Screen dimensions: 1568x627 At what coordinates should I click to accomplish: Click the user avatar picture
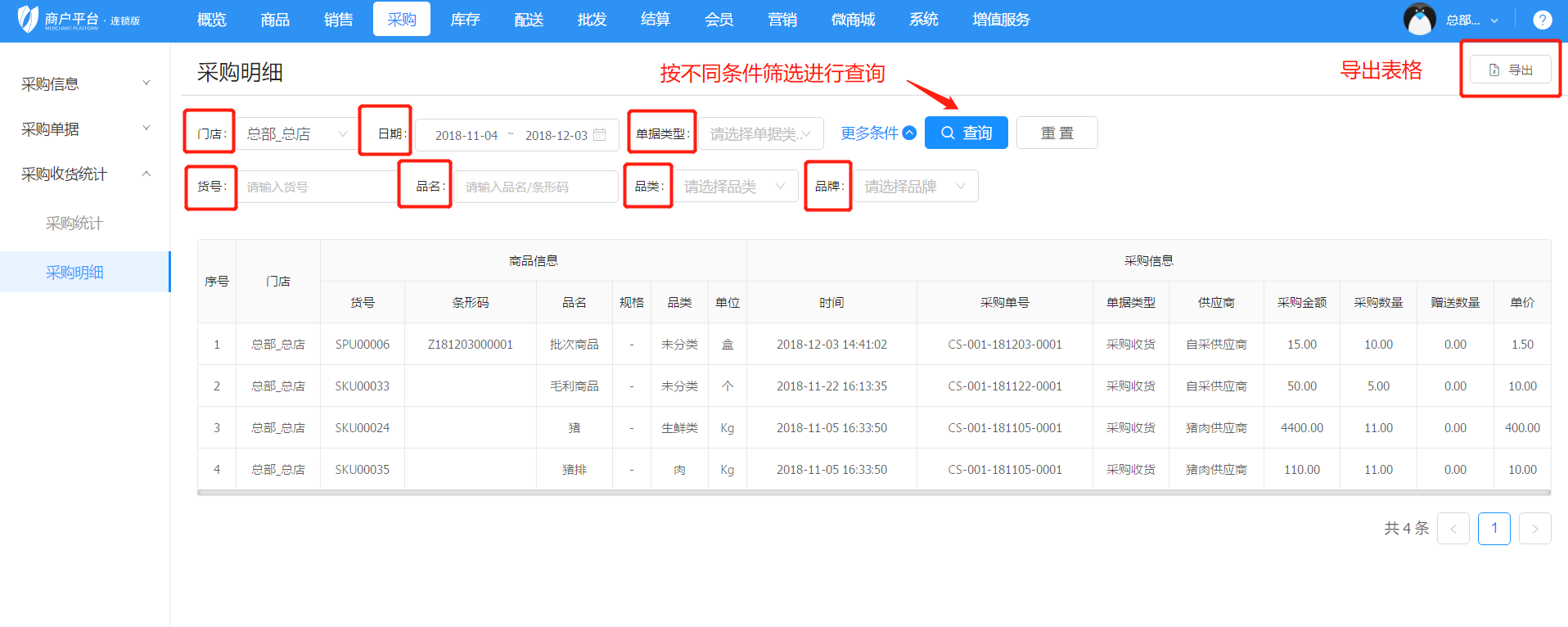tap(1419, 20)
